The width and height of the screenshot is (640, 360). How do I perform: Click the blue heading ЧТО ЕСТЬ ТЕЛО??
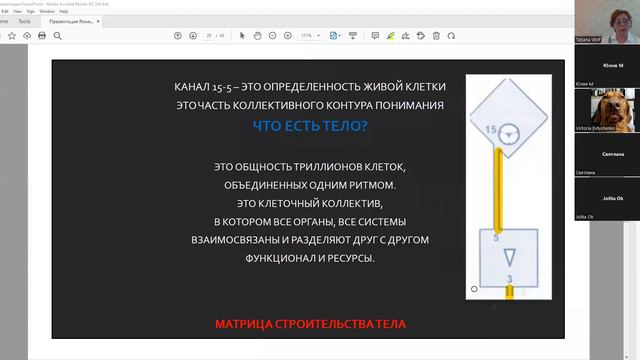[310, 126]
